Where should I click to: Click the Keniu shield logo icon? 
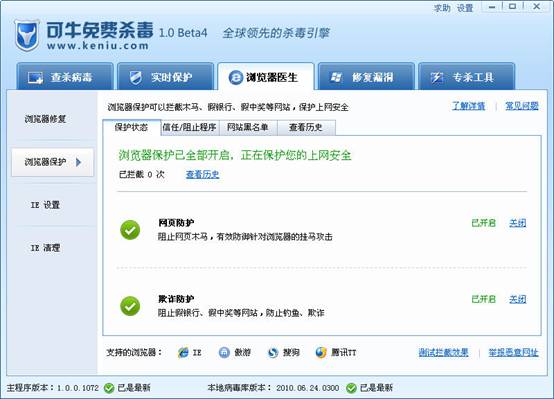pyautogui.click(x=27, y=35)
